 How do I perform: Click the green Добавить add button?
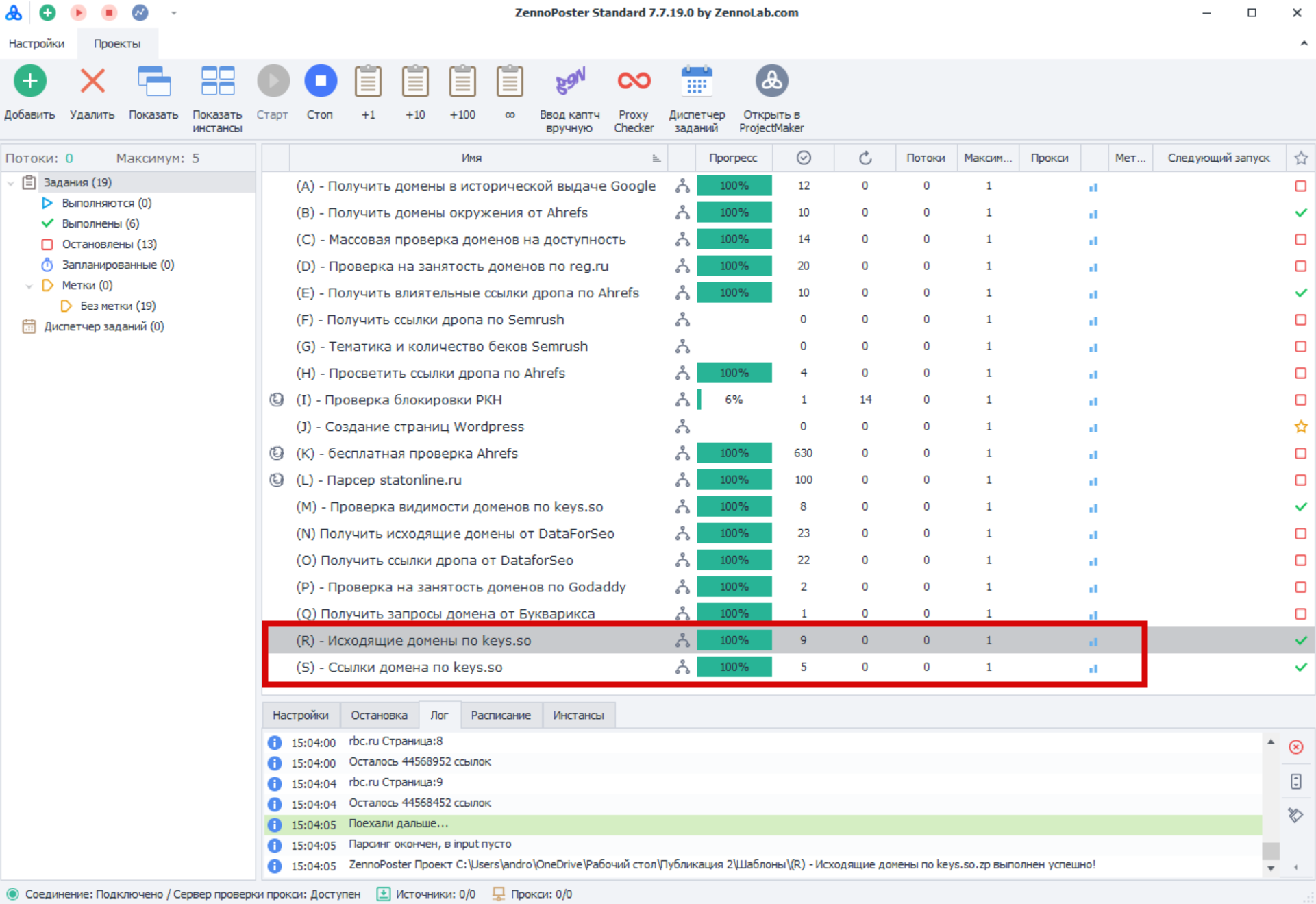click(30, 81)
